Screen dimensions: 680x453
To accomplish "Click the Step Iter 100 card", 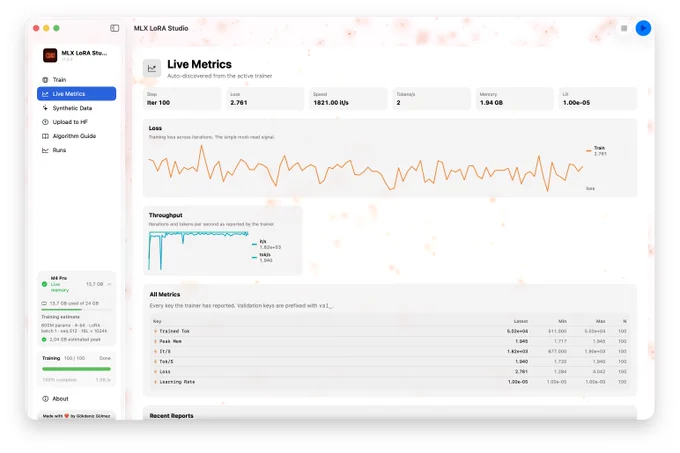I will pyautogui.click(x=182, y=99).
